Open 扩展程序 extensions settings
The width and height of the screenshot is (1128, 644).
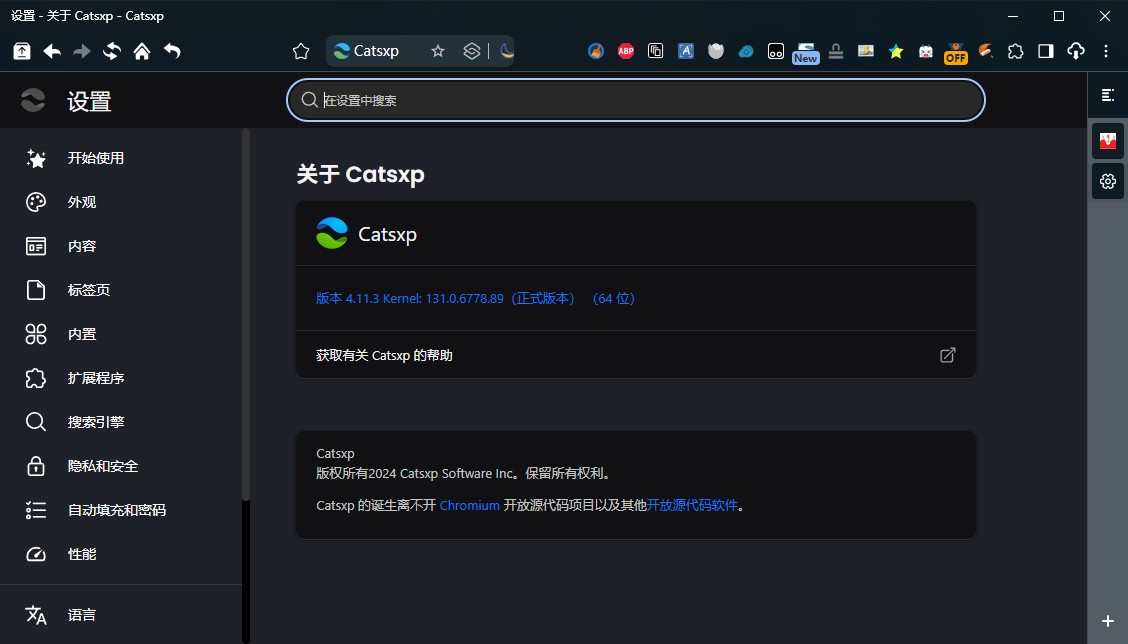[x=96, y=378]
